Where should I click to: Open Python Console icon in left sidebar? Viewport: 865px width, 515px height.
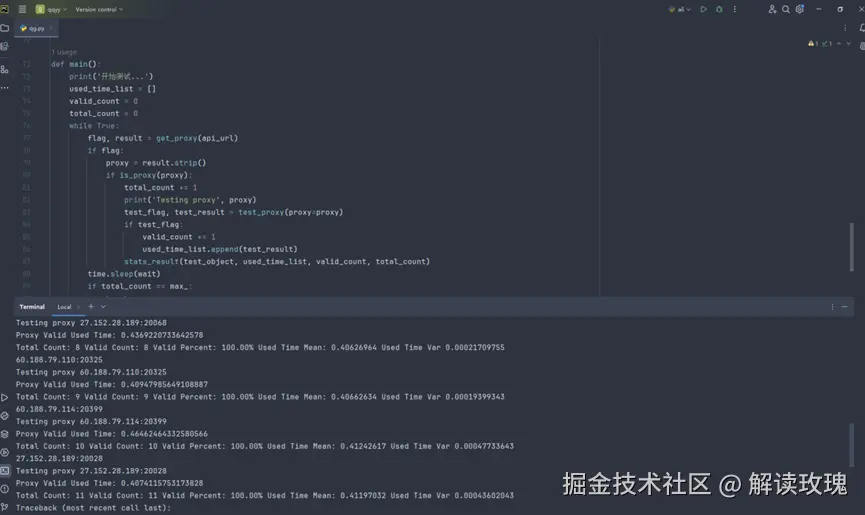click(x=5, y=416)
